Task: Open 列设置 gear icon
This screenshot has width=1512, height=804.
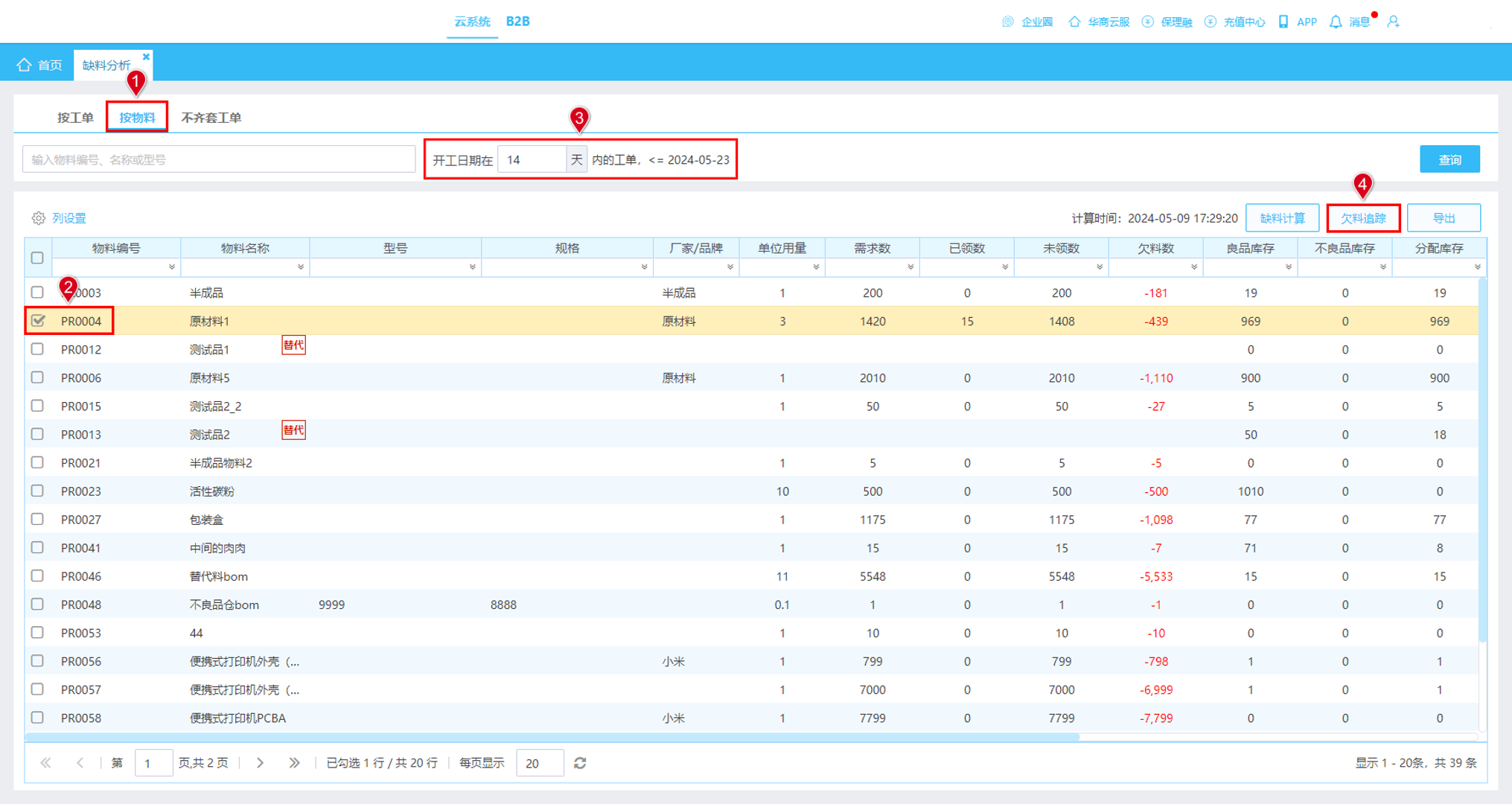Action: (x=38, y=218)
